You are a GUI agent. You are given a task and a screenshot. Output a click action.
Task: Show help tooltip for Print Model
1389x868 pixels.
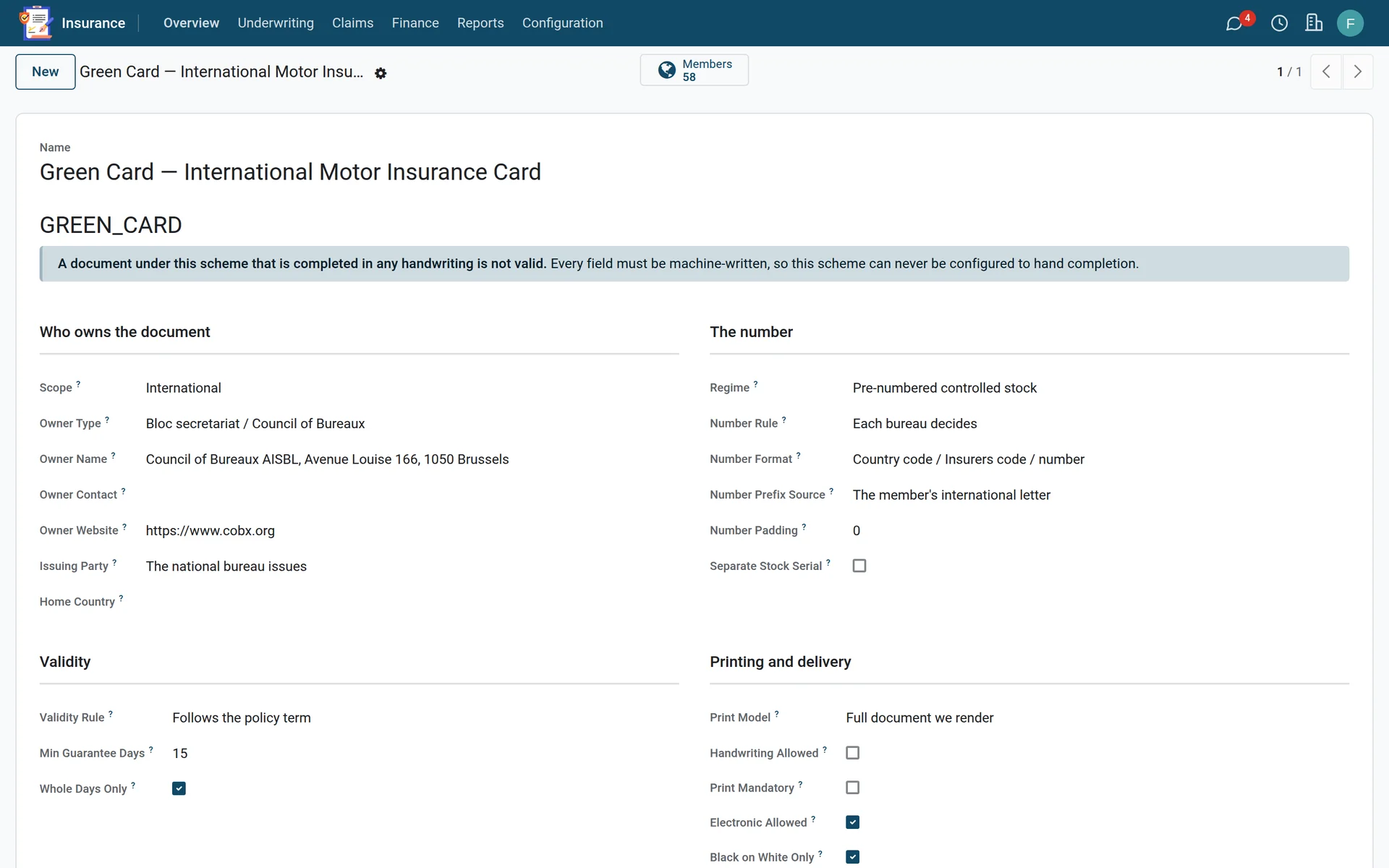pos(777,714)
